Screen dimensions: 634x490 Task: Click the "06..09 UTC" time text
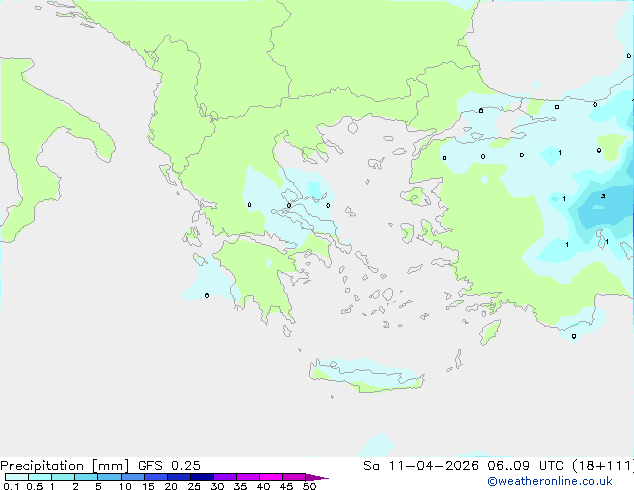point(525,466)
